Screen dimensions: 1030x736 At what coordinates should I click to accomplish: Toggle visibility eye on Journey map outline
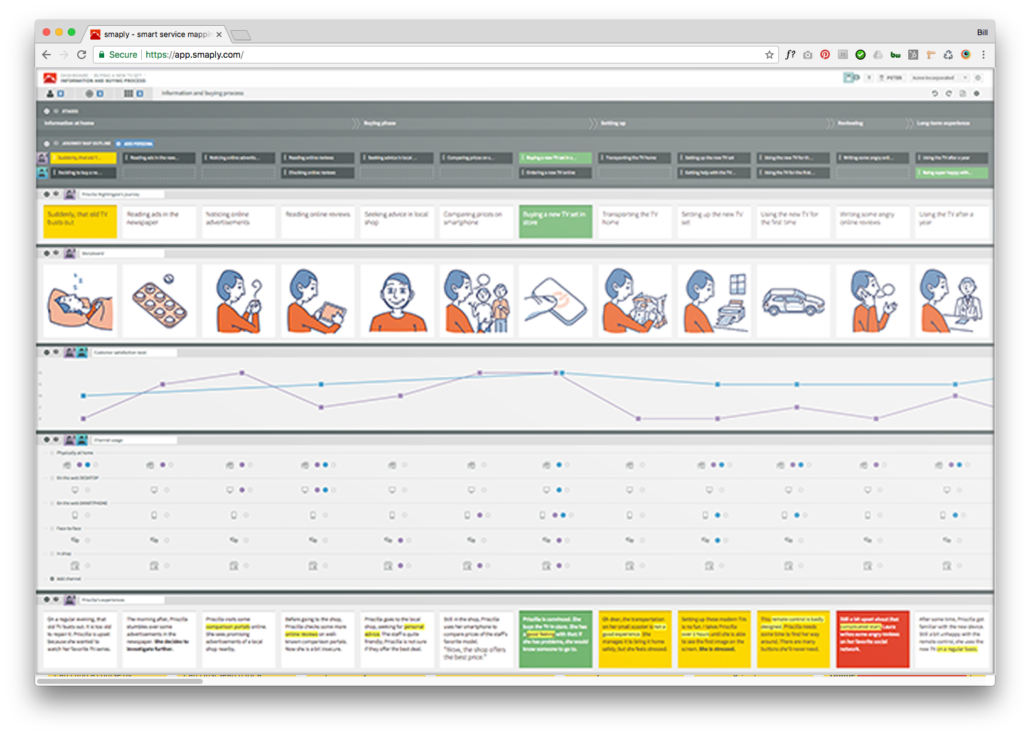[x=56, y=143]
